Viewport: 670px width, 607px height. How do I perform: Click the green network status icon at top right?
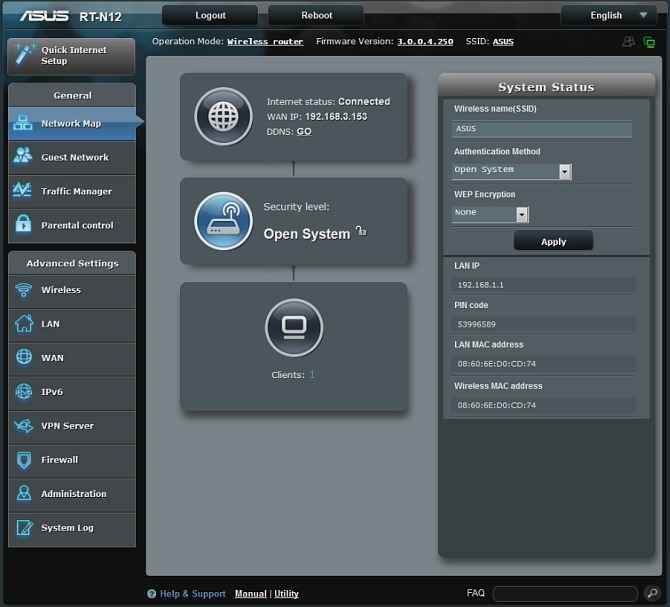tap(649, 42)
